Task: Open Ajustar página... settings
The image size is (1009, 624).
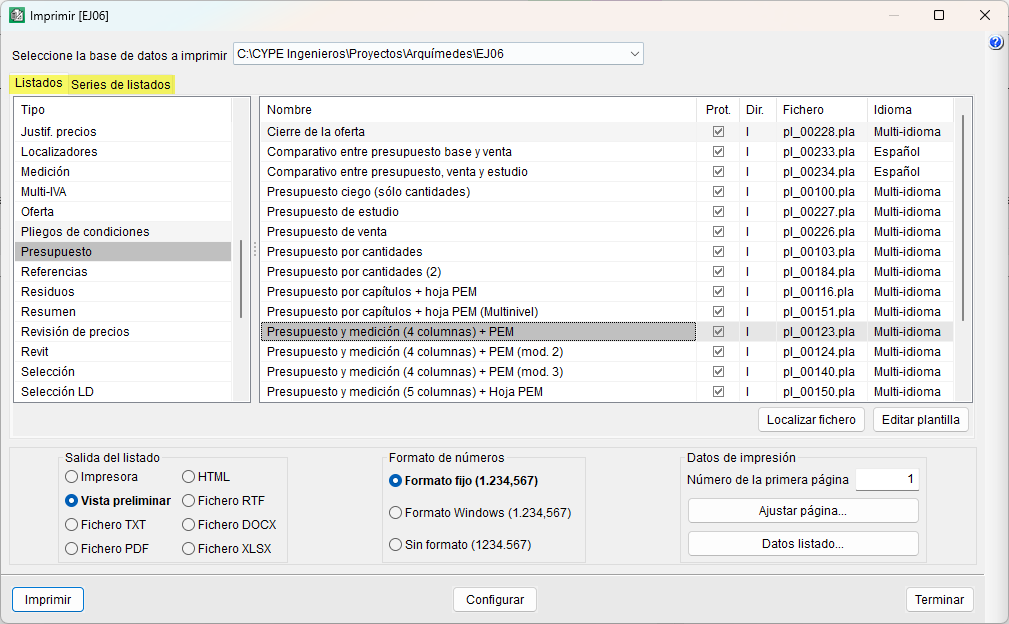Action: pyautogui.click(x=802, y=511)
